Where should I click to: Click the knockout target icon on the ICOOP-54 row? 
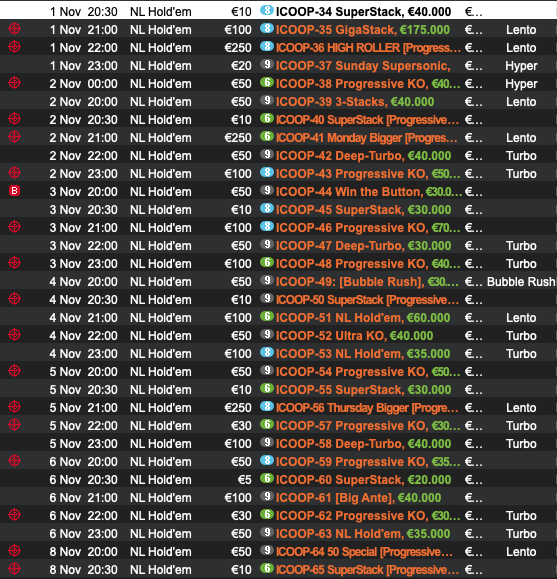14,371
